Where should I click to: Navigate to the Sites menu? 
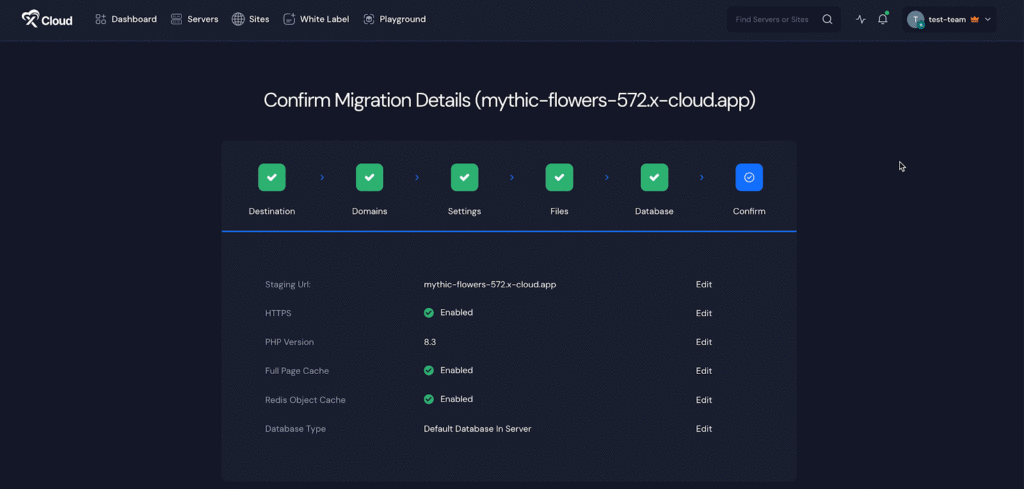[250, 19]
